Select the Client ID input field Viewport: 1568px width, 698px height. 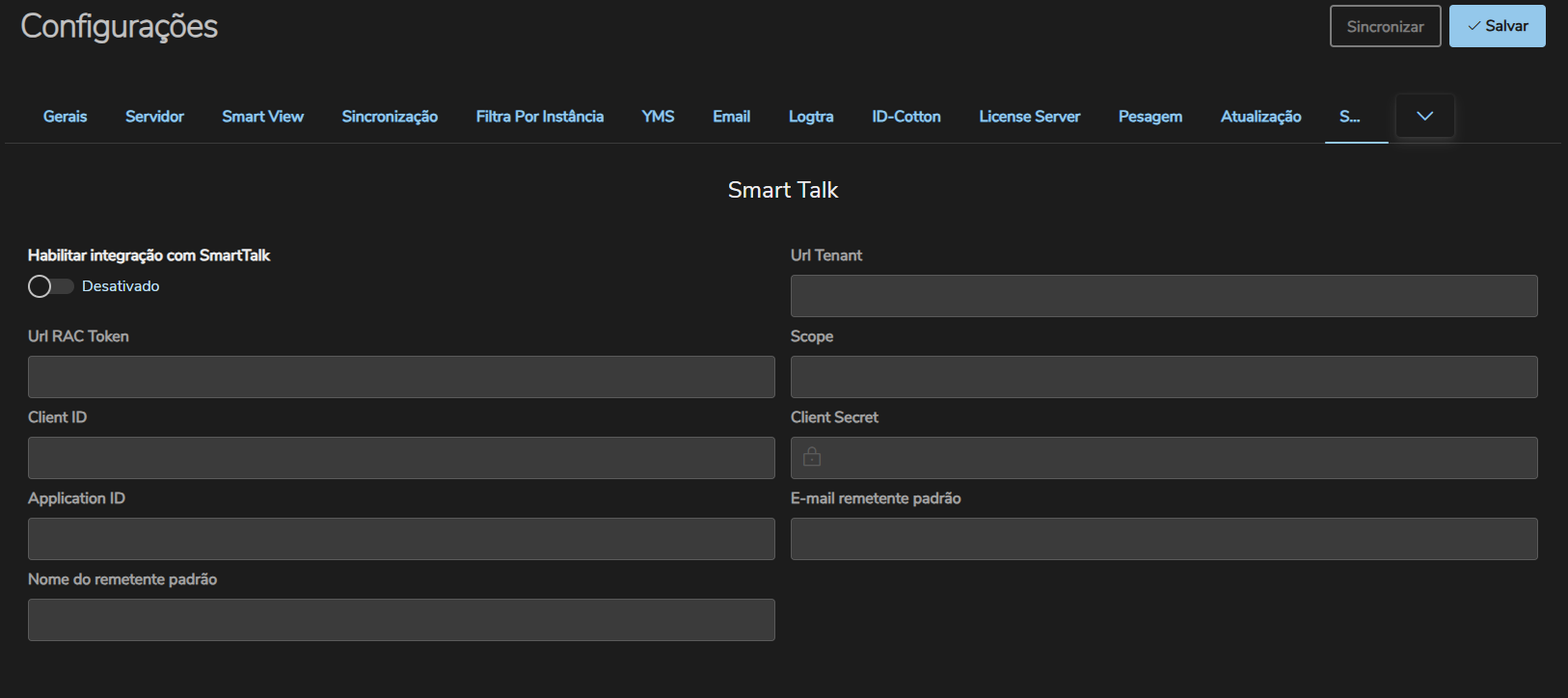401,458
